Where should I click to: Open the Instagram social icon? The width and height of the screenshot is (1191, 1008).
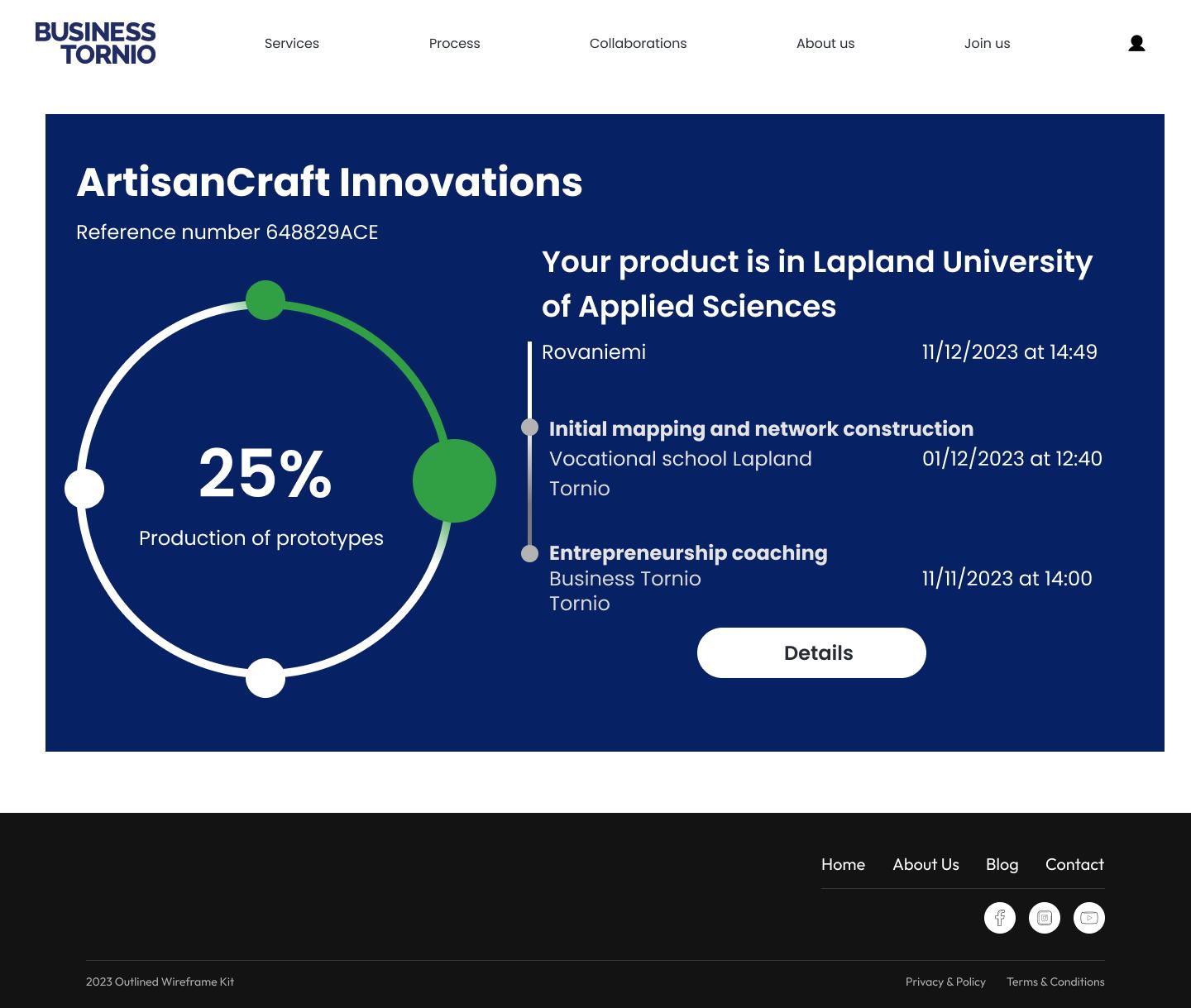(x=1045, y=918)
